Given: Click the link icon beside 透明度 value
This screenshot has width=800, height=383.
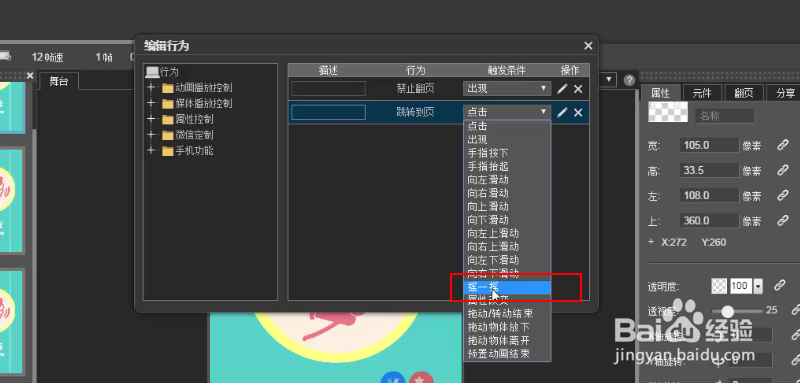Looking at the screenshot, I should [x=779, y=286].
